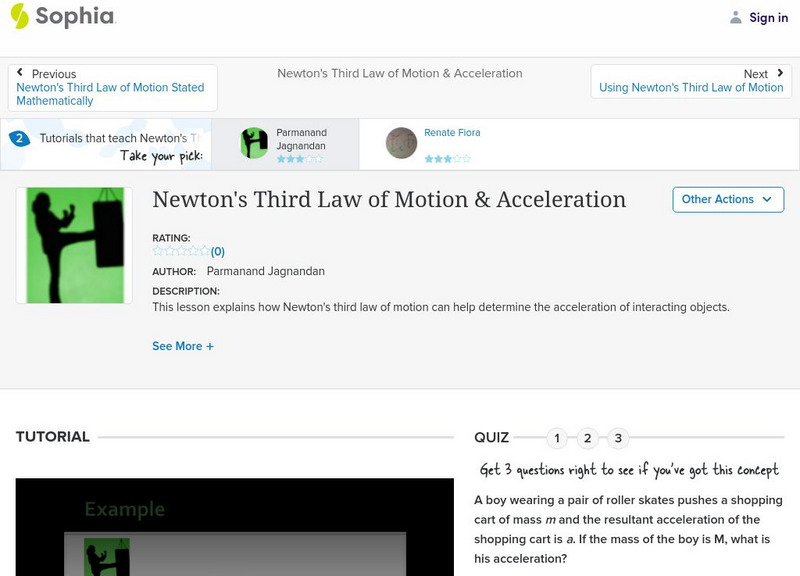Viewport: 800px width, 576px height.
Task: Click 'Tutorials that teach Newton's' text
Action: (119, 138)
